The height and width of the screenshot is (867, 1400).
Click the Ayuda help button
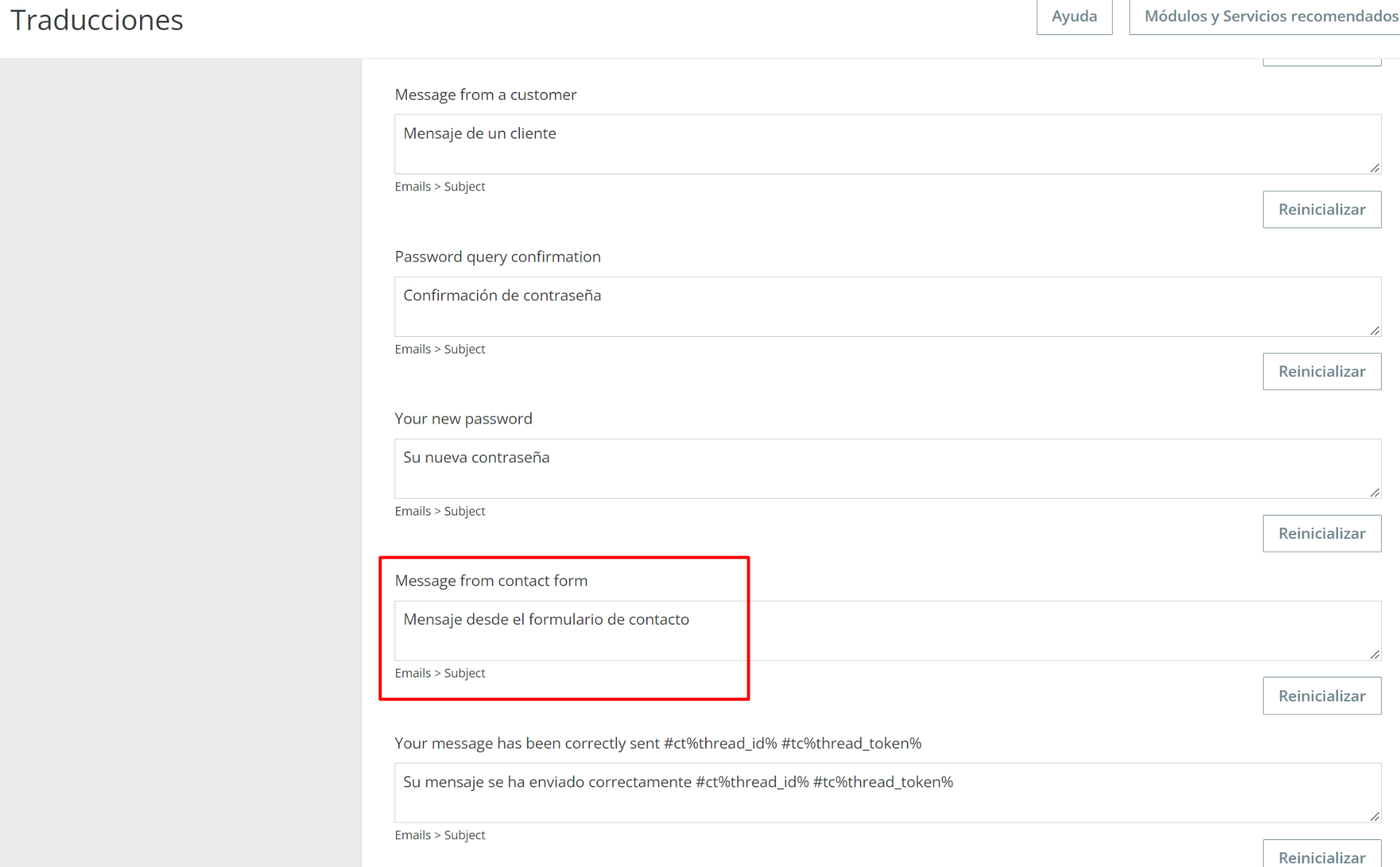[x=1073, y=16]
